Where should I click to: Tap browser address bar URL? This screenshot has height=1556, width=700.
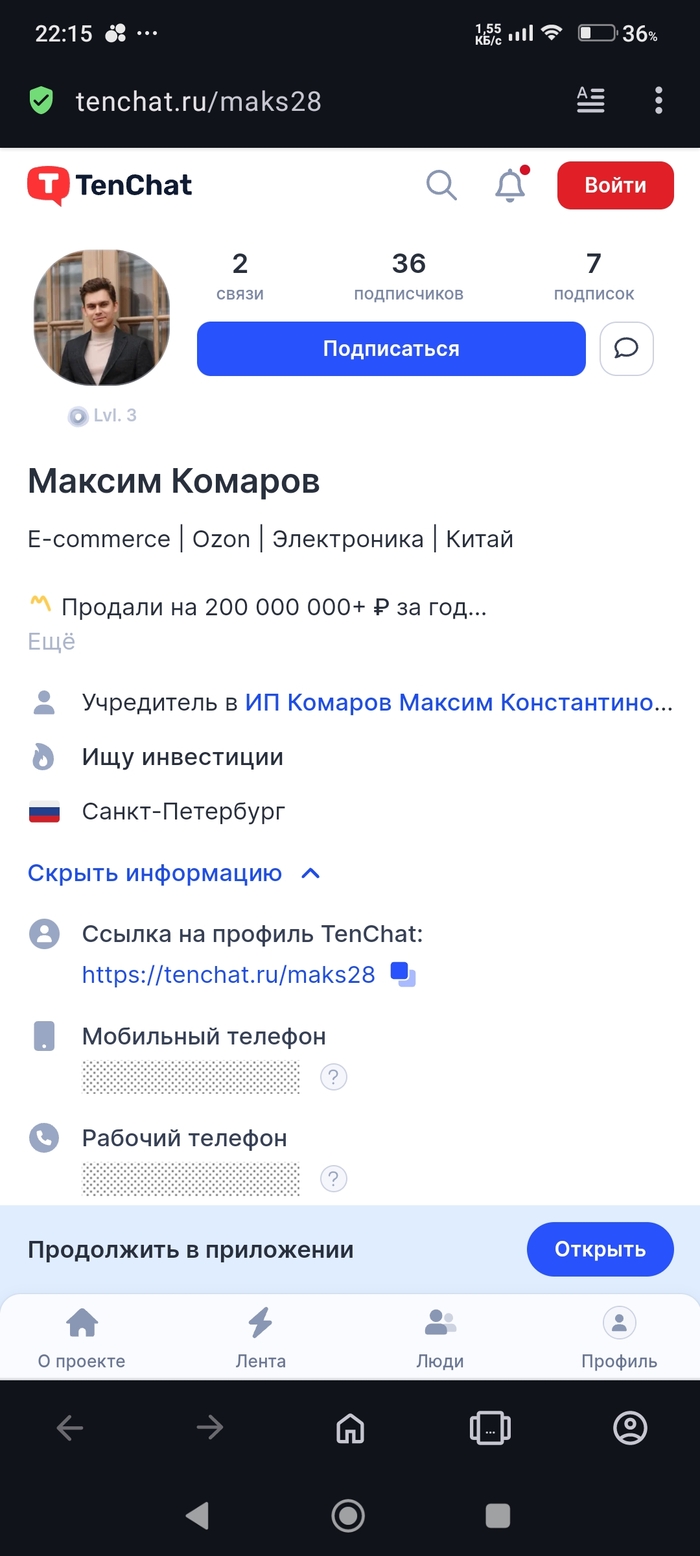tap(198, 101)
